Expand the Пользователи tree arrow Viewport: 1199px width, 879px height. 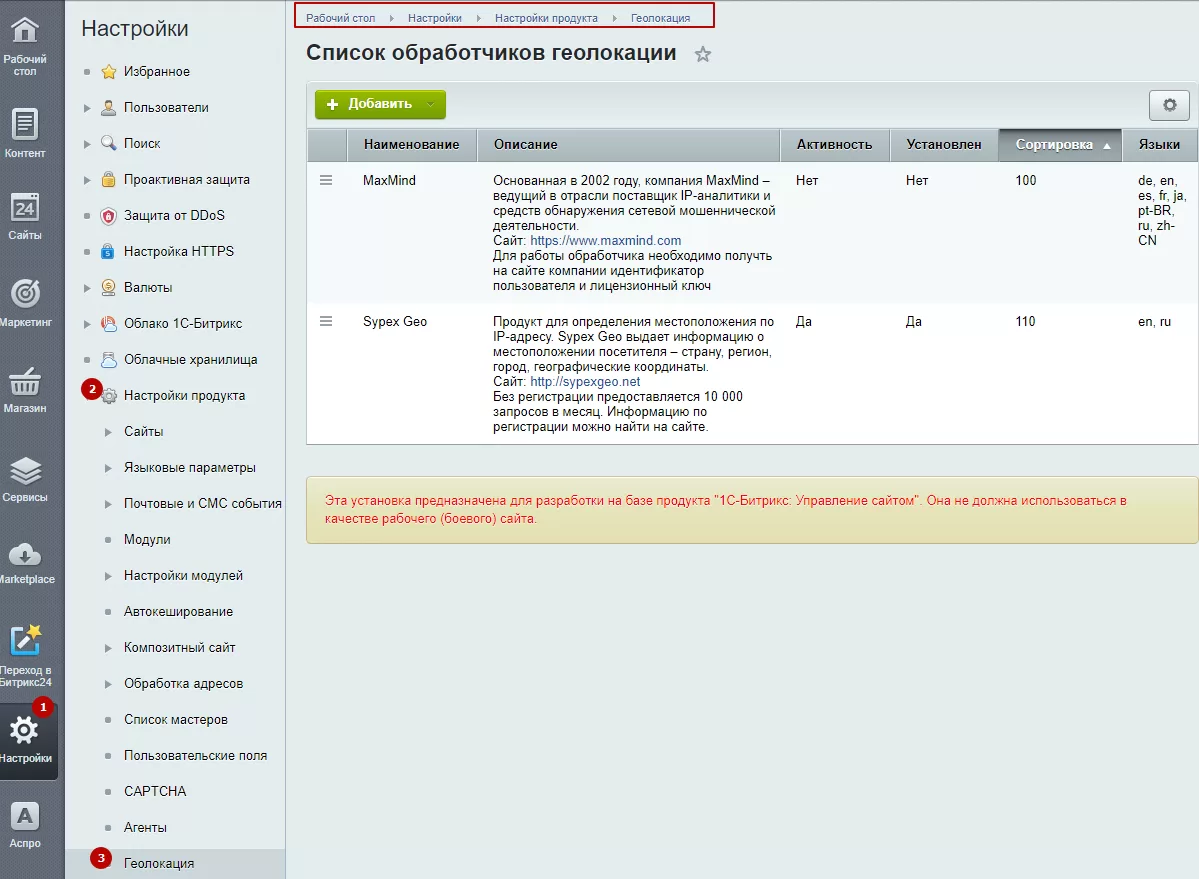pyautogui.click(x=87, y=108)
